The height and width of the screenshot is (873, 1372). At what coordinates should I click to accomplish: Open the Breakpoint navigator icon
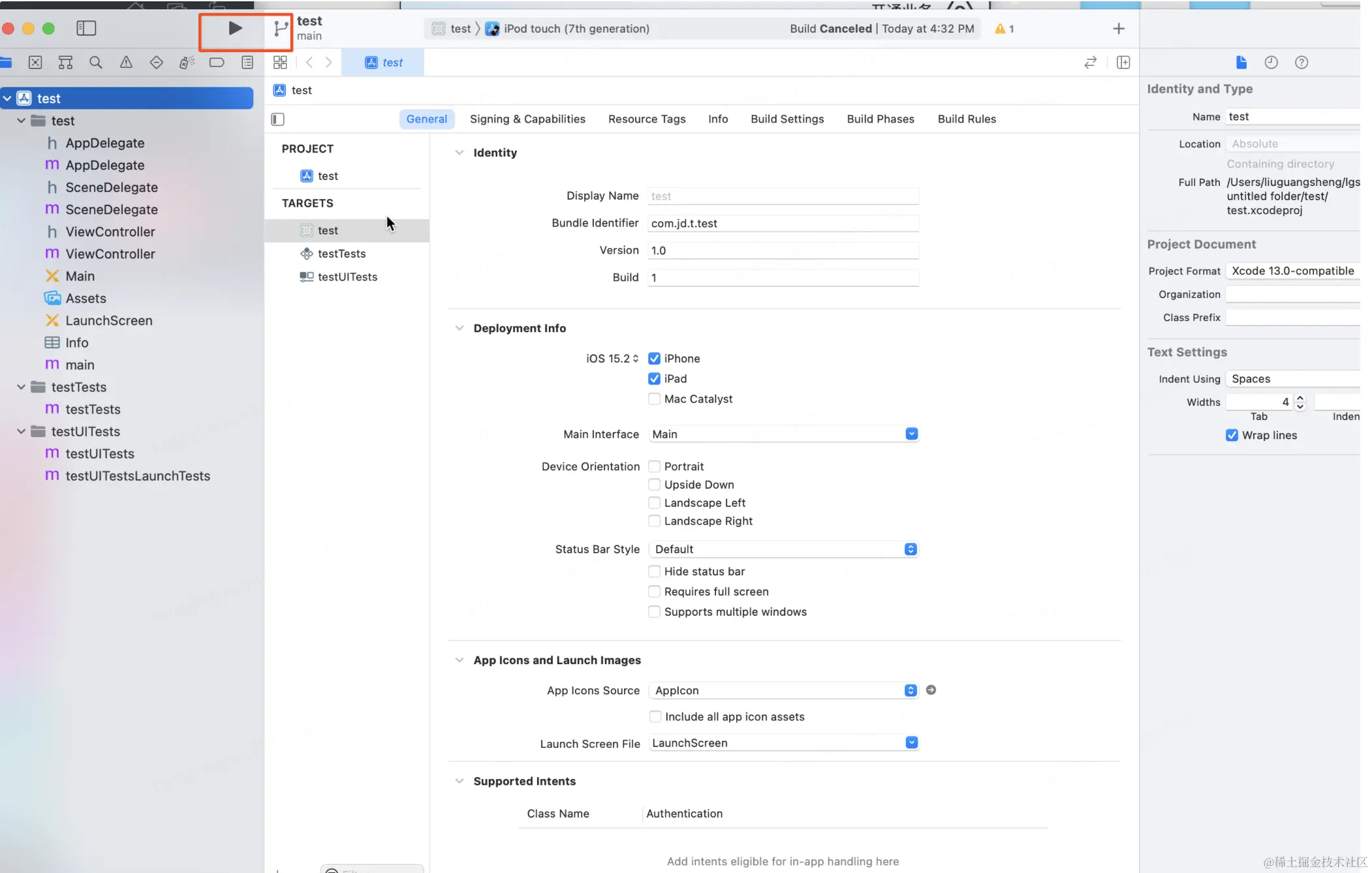(x=217, y=63)
